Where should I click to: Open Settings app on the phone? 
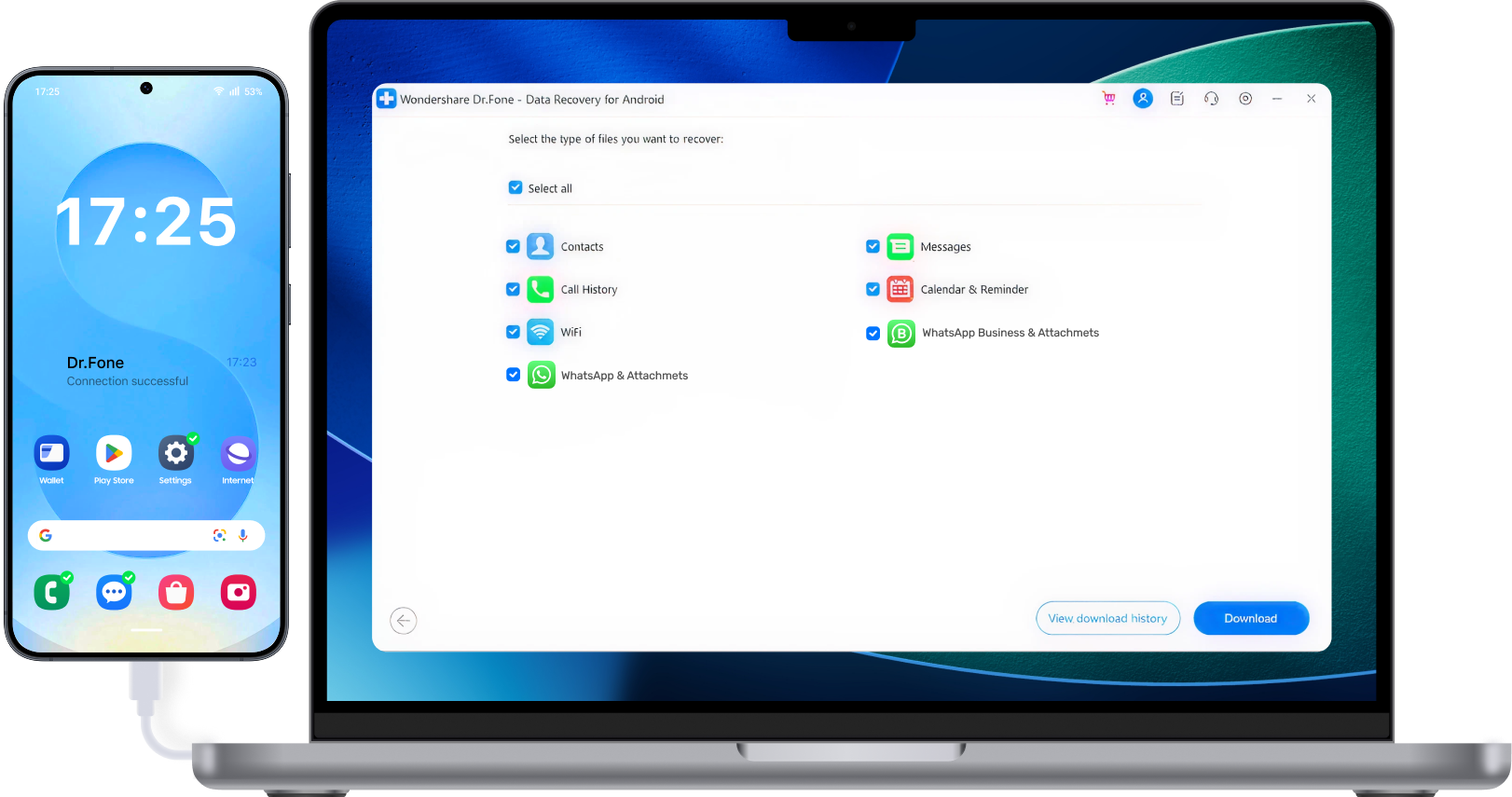tap(175, 454)
